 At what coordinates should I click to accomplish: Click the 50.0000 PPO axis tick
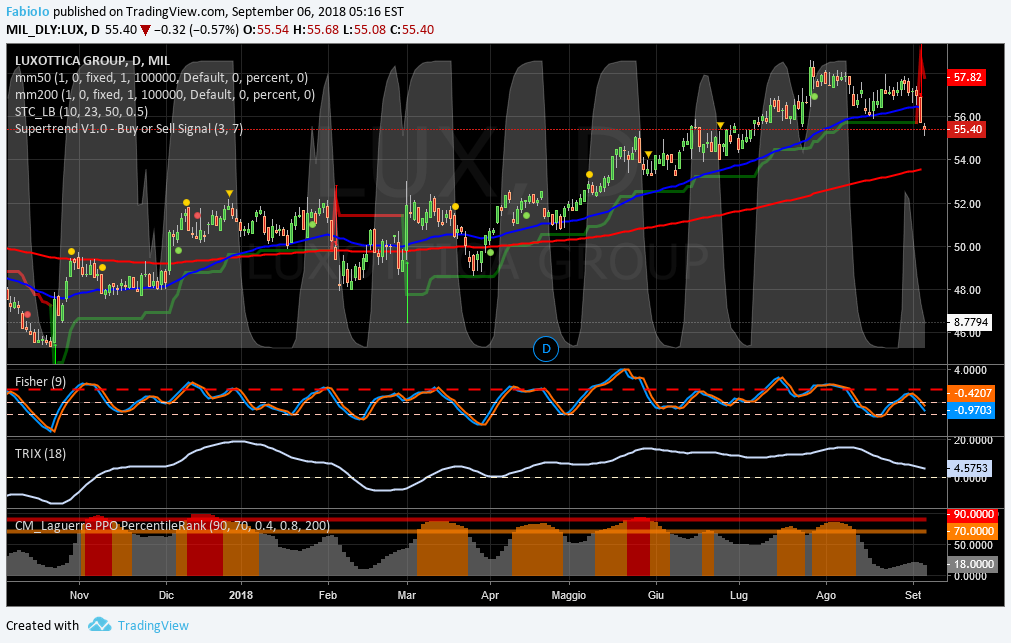(x=971, y=546)
